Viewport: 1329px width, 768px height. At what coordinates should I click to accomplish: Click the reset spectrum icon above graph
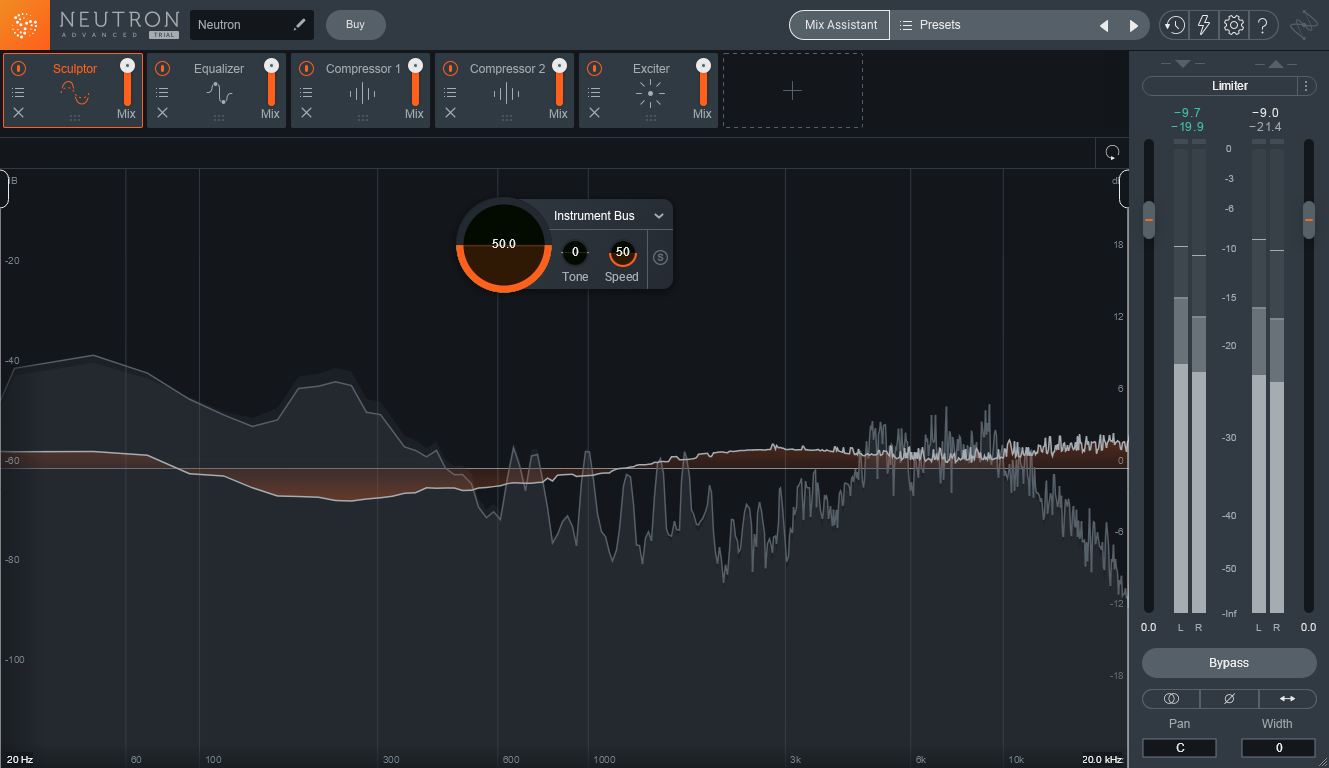tap(1112, 153)
